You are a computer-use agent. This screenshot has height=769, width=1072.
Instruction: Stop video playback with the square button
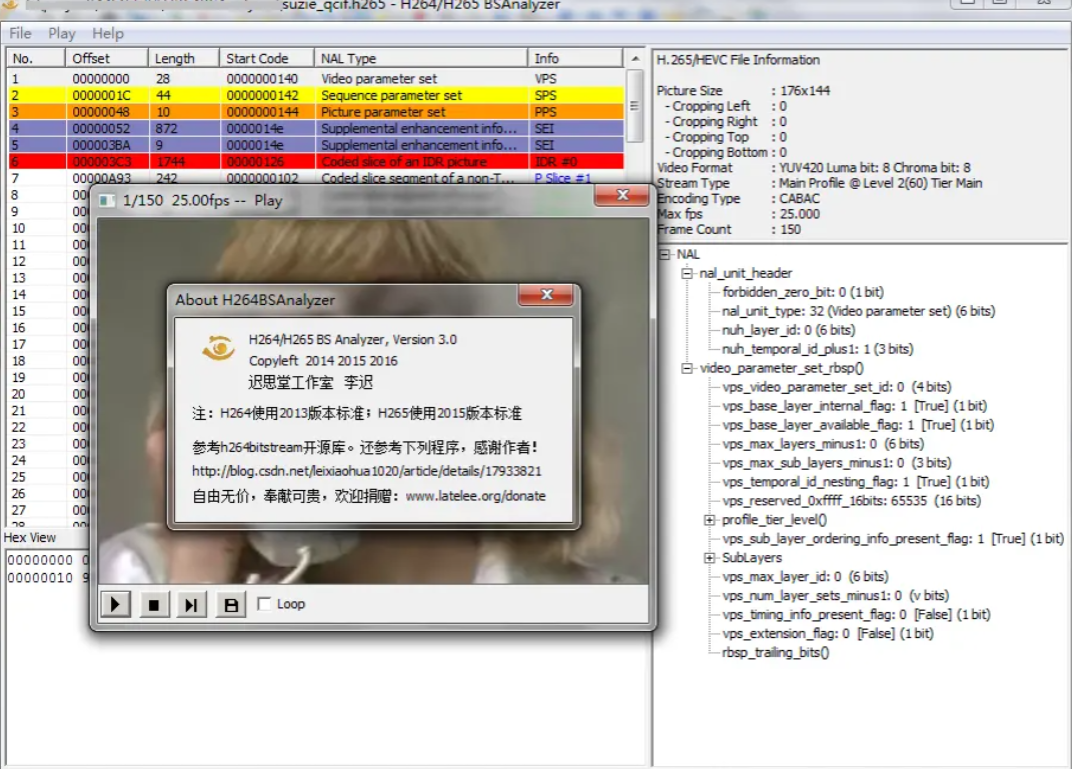pyautogui.click(x=153, y=604)
